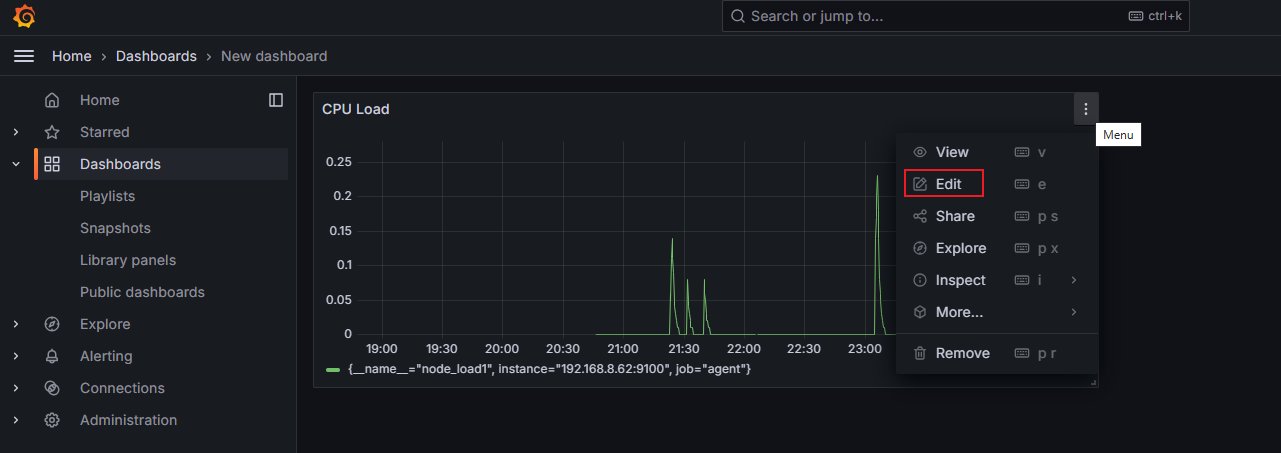Toggle the hamburger navigation menu
Screen dimensions: 1281x453
(24, 56)
